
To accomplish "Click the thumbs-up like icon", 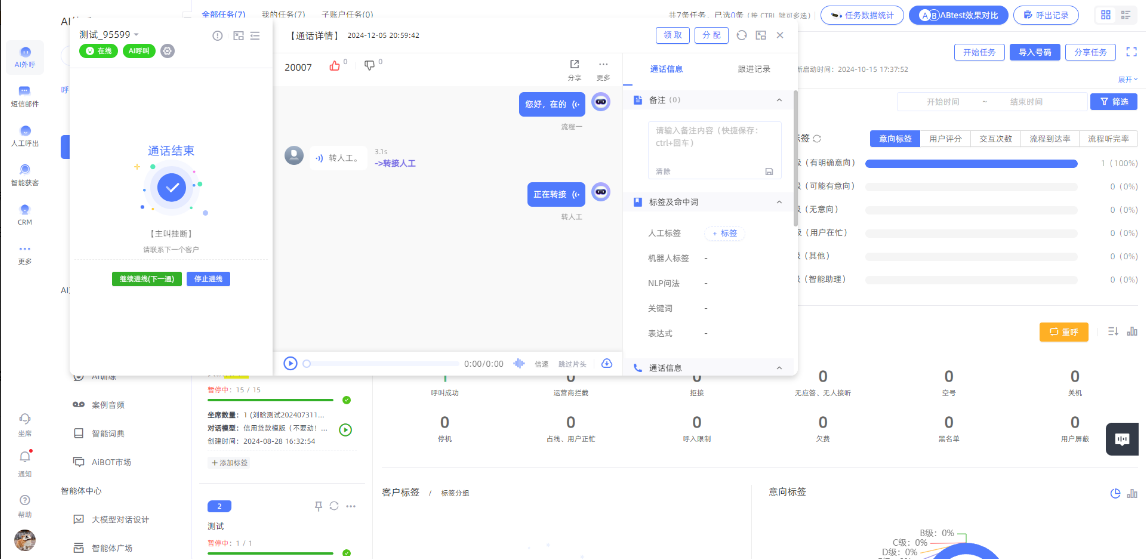I will (335, 66).
